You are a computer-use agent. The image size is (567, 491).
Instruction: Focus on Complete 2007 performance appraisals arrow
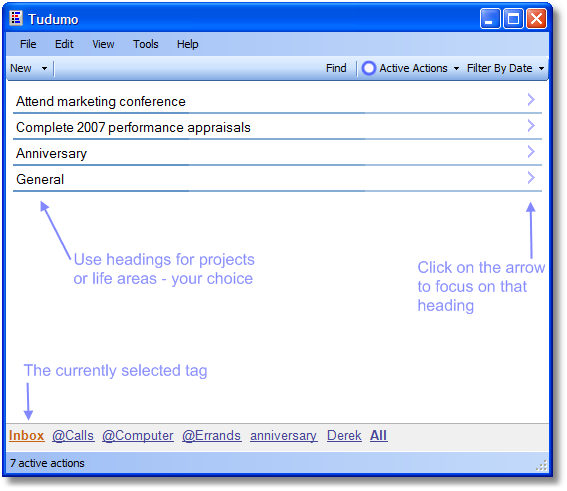pos(530,126)
